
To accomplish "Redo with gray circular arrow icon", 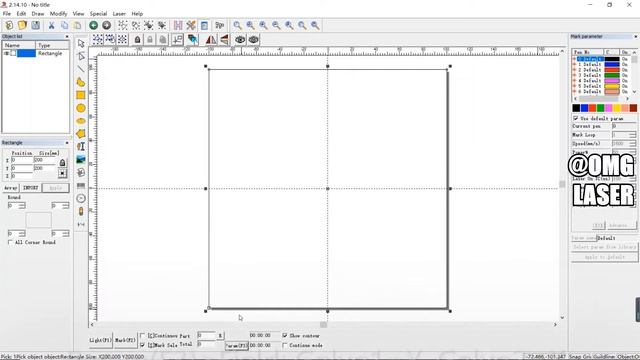I will pyautogui.click(x=107, y=25).
